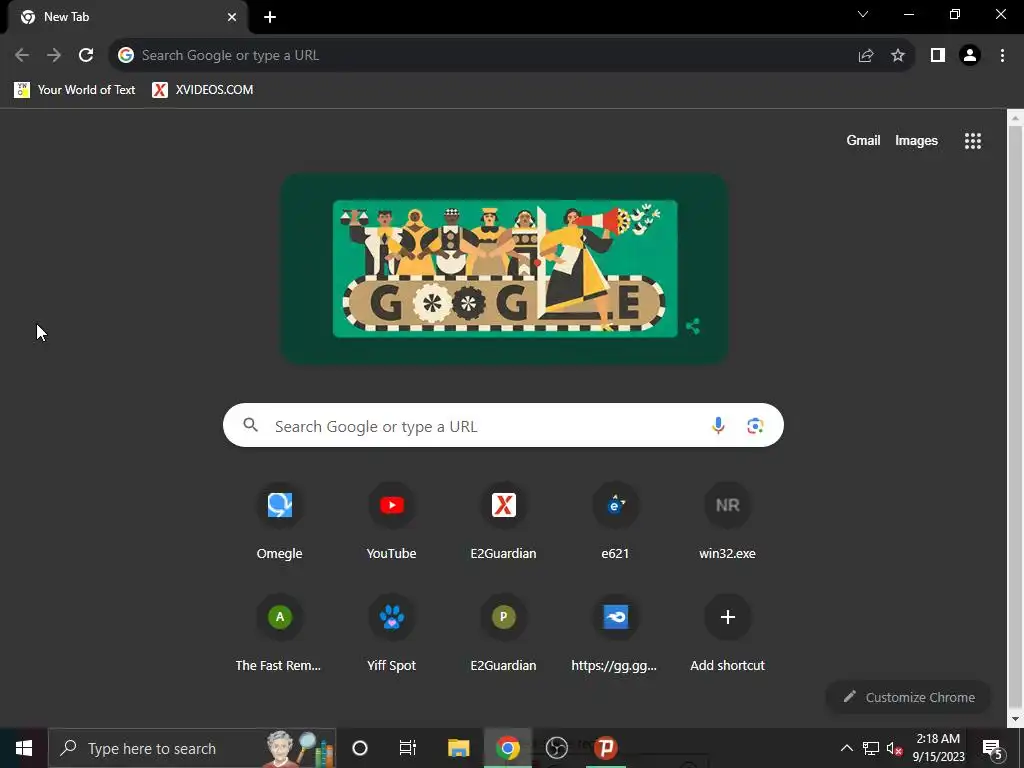The image size is (1024, 768).
Task: Open a new tab with the plus button
Action: 270,18
